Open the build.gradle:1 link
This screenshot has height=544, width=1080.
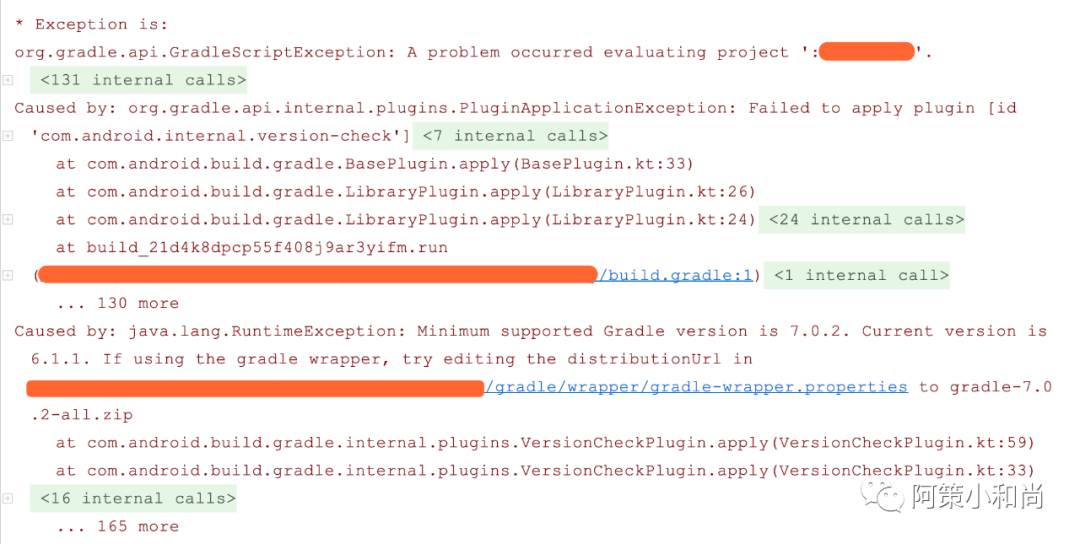[676, 275]
